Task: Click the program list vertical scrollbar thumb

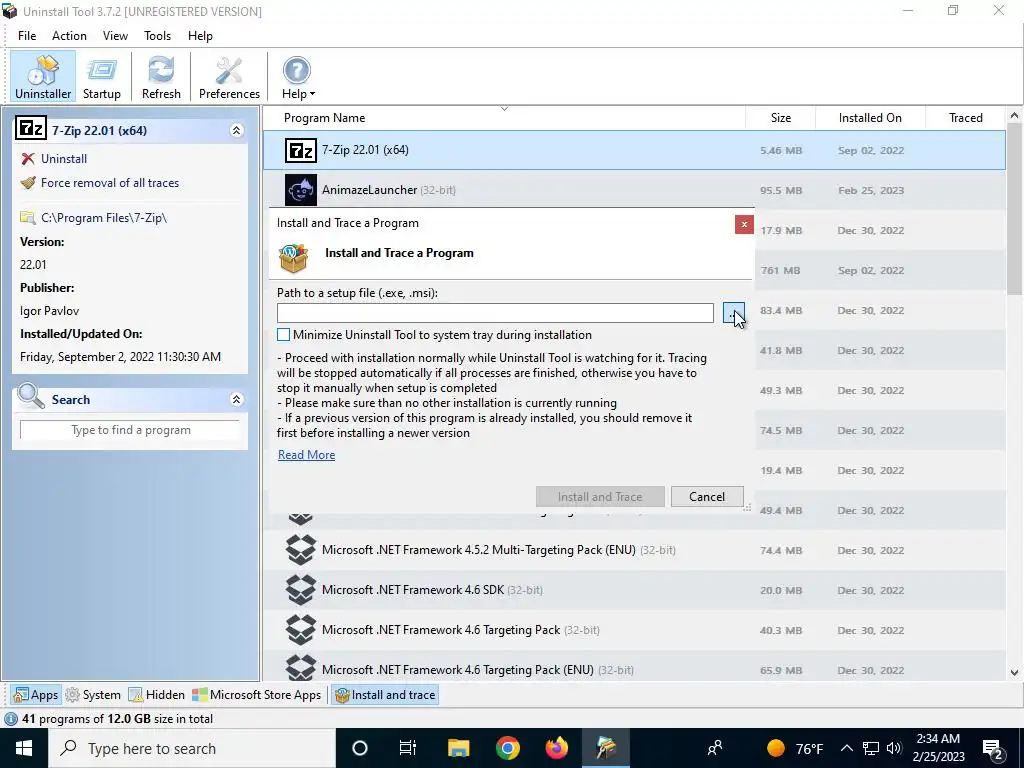Action: point(1014,208)
